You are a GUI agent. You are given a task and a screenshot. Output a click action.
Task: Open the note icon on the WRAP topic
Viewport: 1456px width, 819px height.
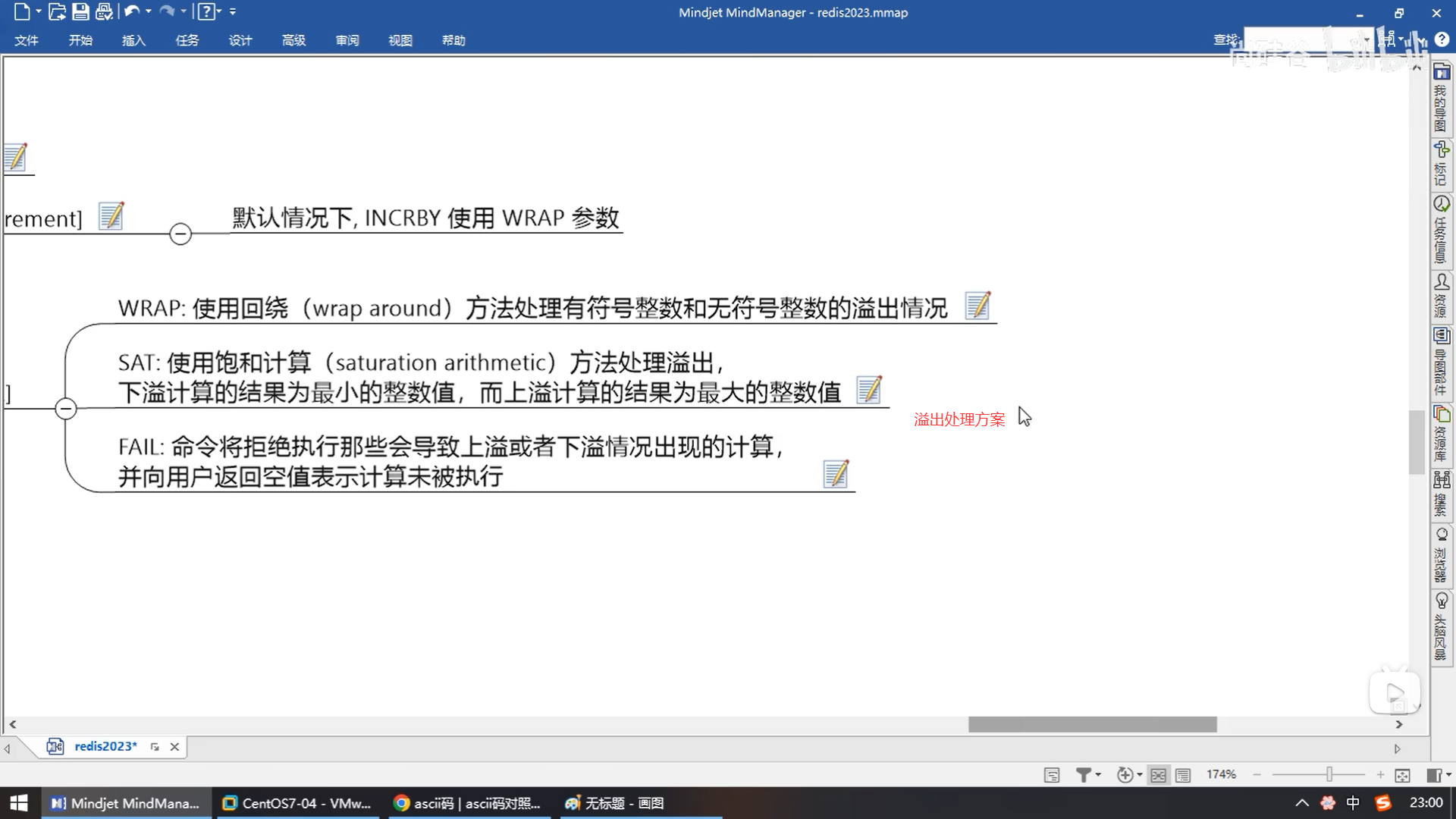pyautogui.click(x=977, y=306)
